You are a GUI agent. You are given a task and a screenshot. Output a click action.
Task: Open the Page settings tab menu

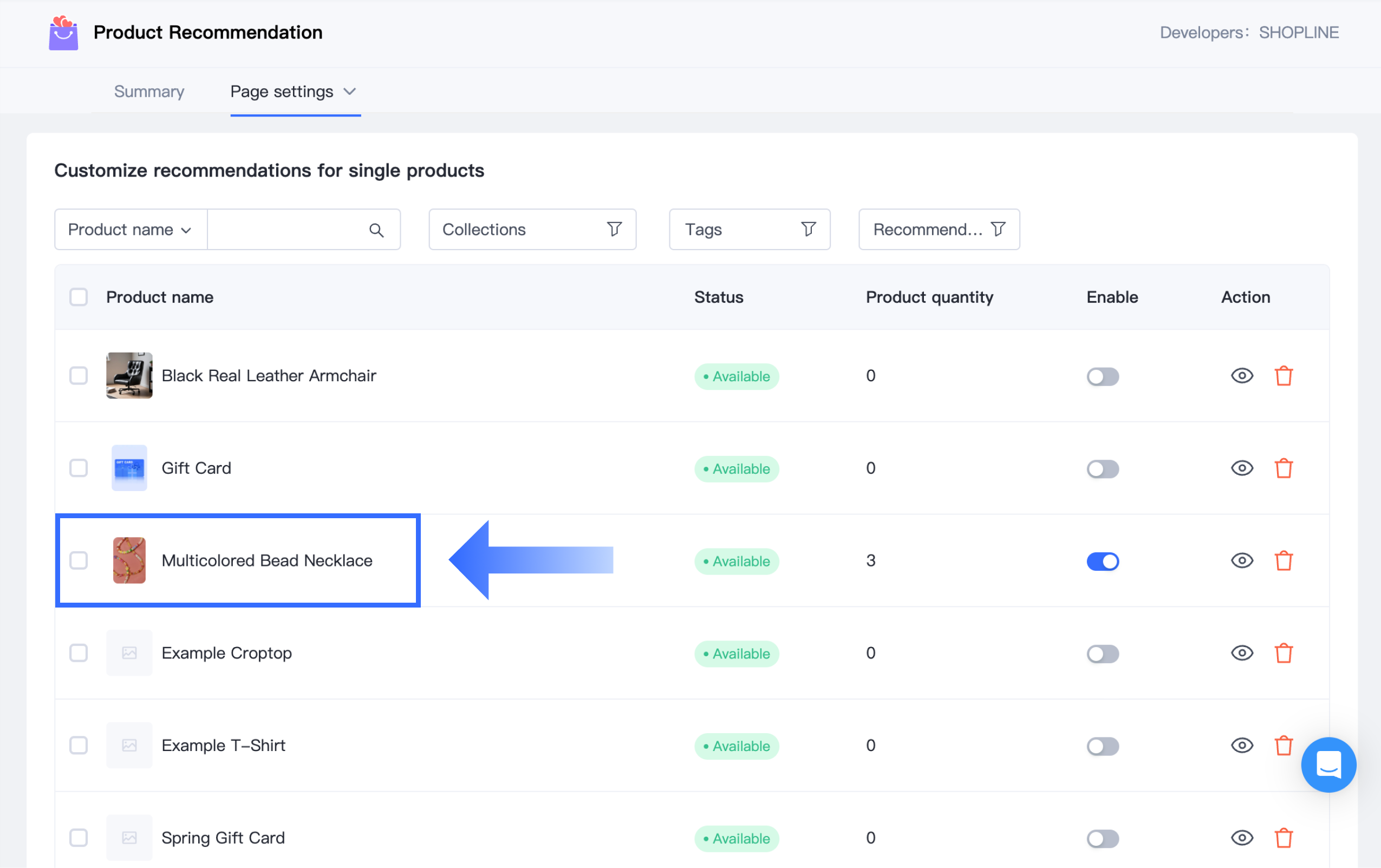click(293, 92)
